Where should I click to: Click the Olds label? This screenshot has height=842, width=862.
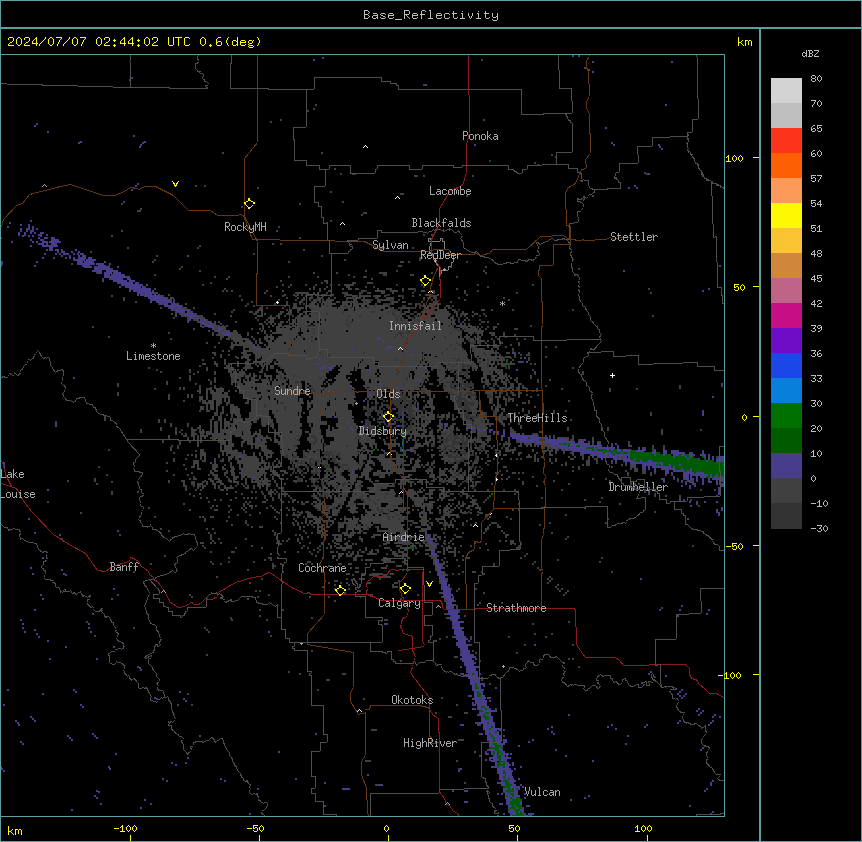tap(388, 394)
